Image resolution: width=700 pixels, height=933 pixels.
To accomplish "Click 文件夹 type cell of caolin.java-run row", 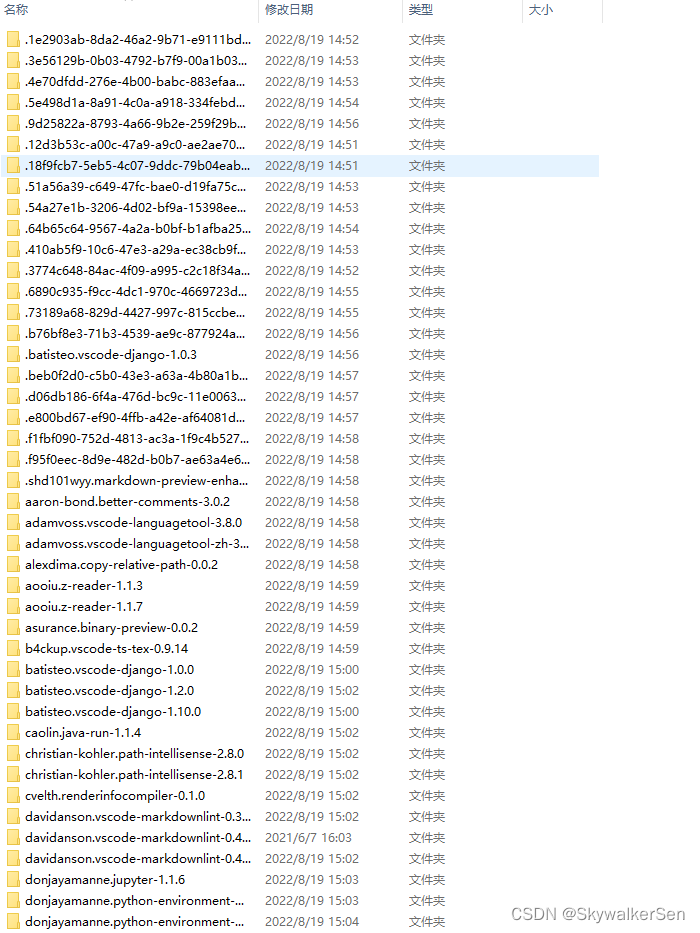I will 427,733.
